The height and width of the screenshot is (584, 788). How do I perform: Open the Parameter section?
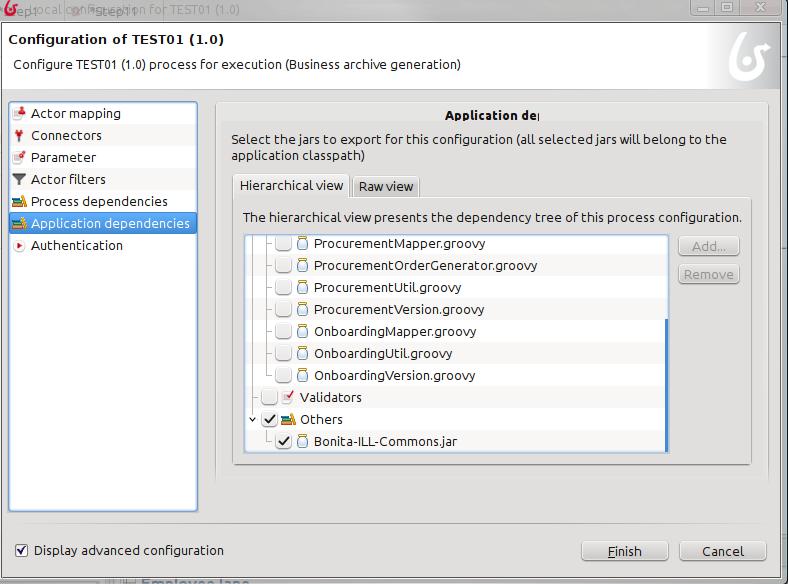pyautogui.click(x=103, y=157)
